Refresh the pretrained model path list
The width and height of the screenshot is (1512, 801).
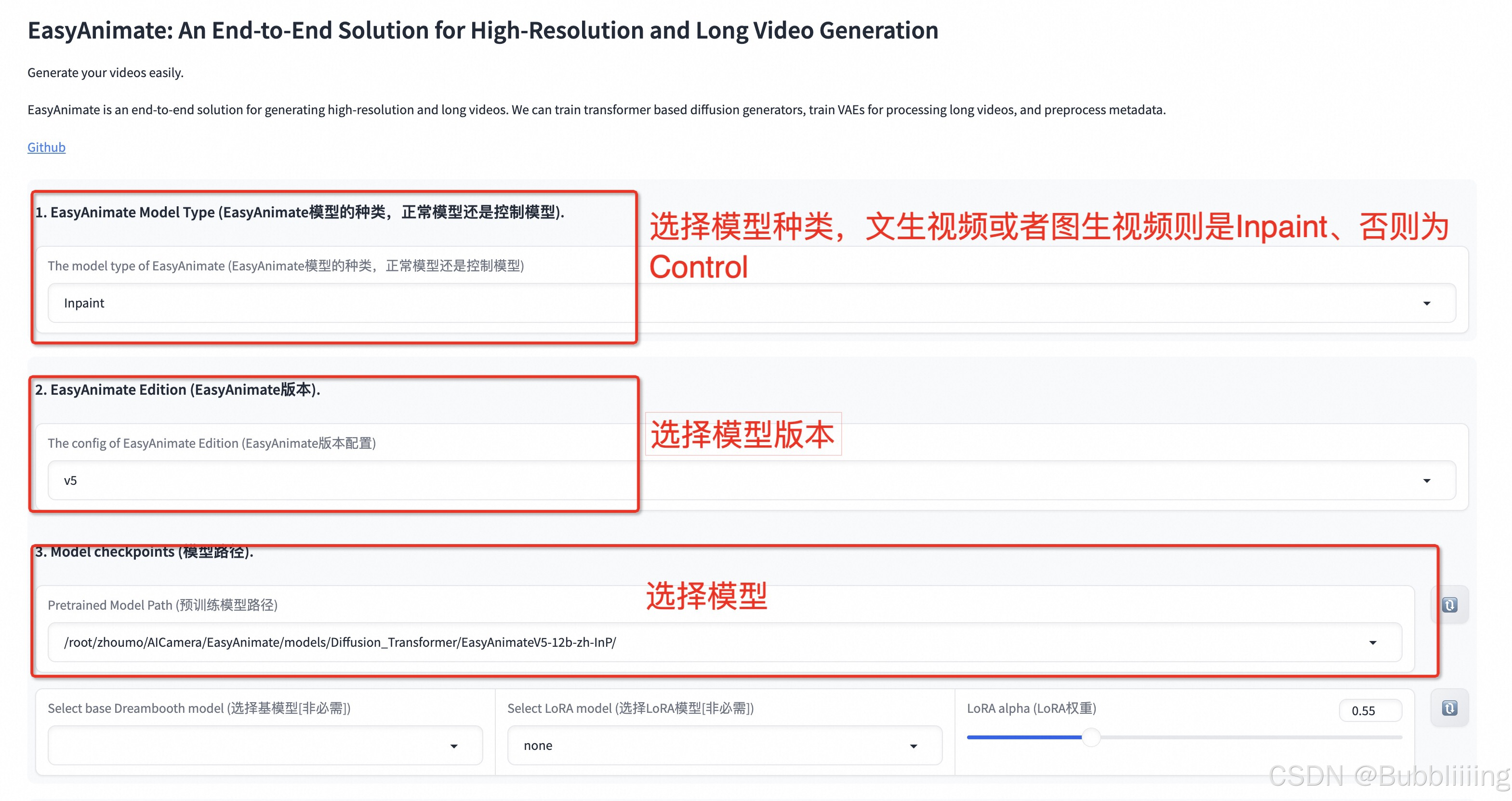click(1450, 605)
